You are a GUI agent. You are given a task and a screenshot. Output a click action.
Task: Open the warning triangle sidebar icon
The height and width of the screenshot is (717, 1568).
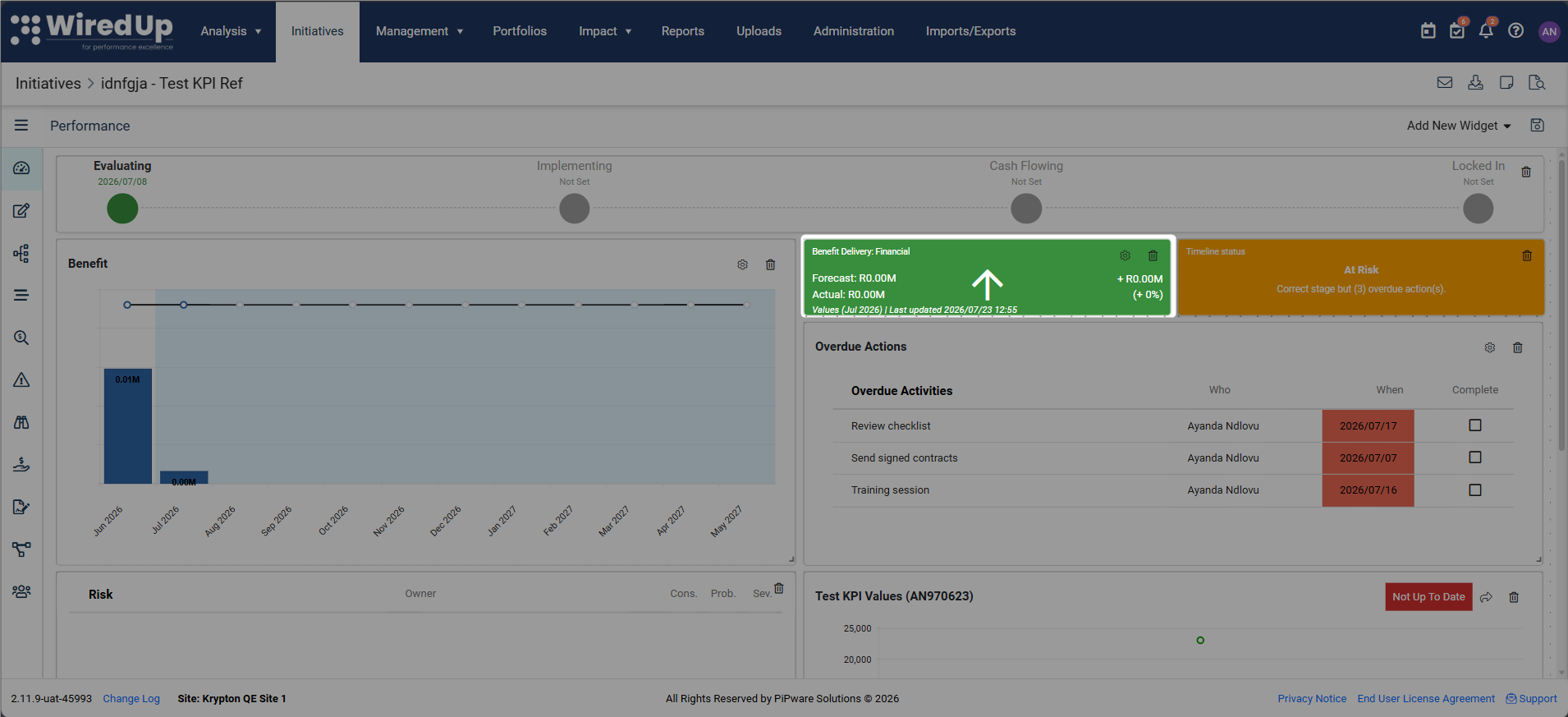(21, 379)
